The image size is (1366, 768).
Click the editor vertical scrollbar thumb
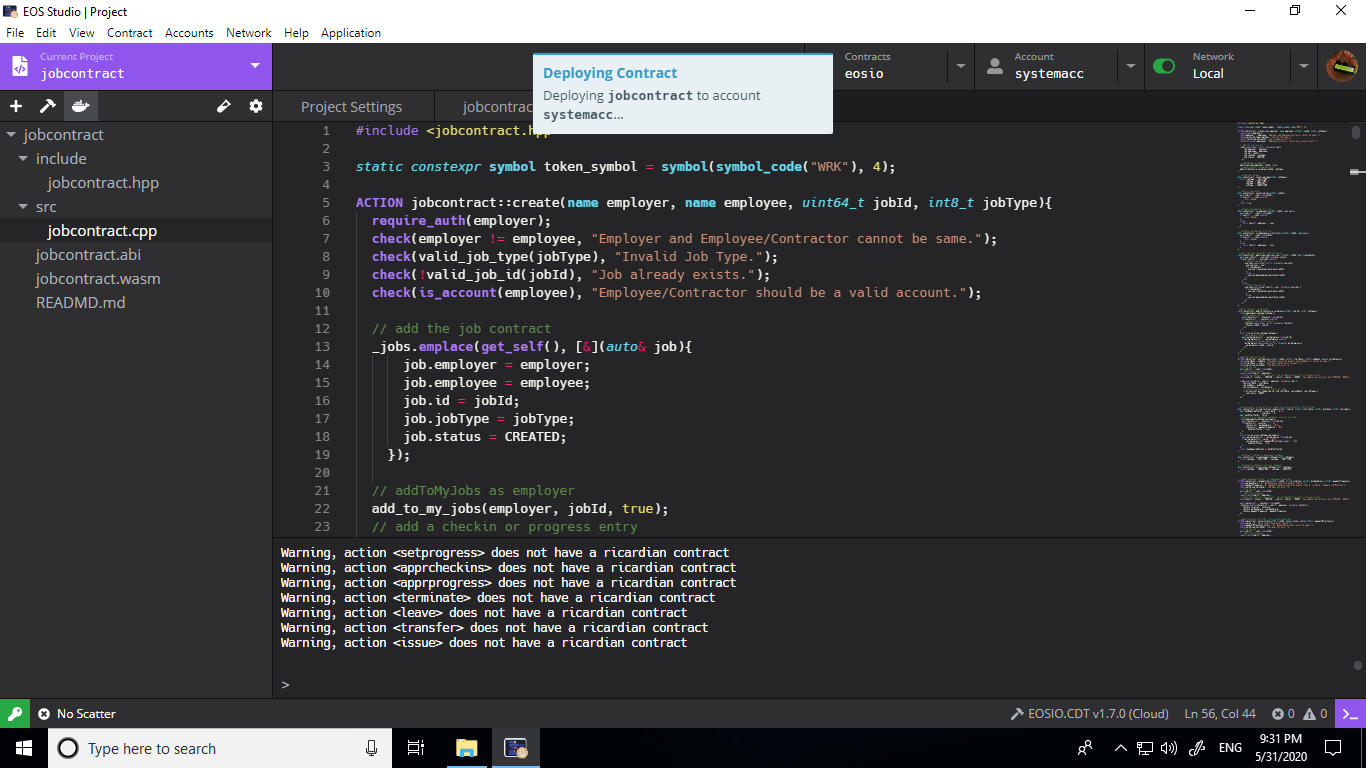click(1356, 132)
